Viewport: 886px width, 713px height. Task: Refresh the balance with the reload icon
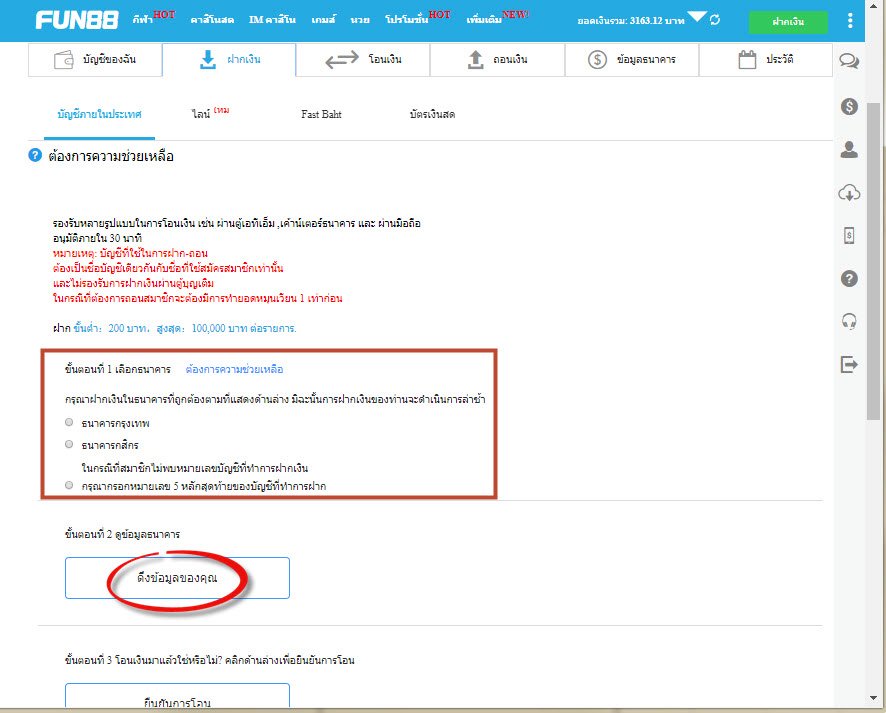(x=714, y=20)
